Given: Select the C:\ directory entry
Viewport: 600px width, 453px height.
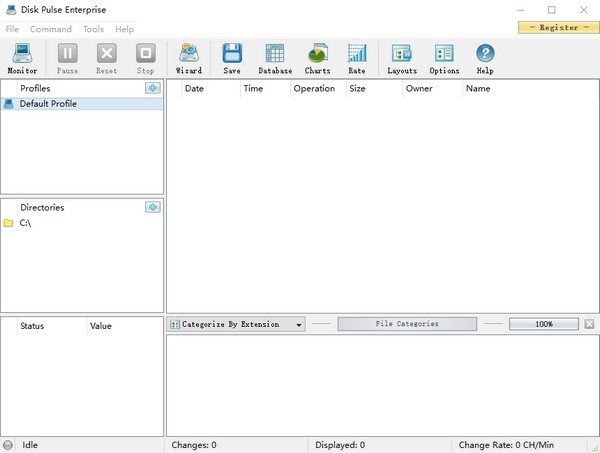Looking at the screenshot, I should tap(25, 223).
